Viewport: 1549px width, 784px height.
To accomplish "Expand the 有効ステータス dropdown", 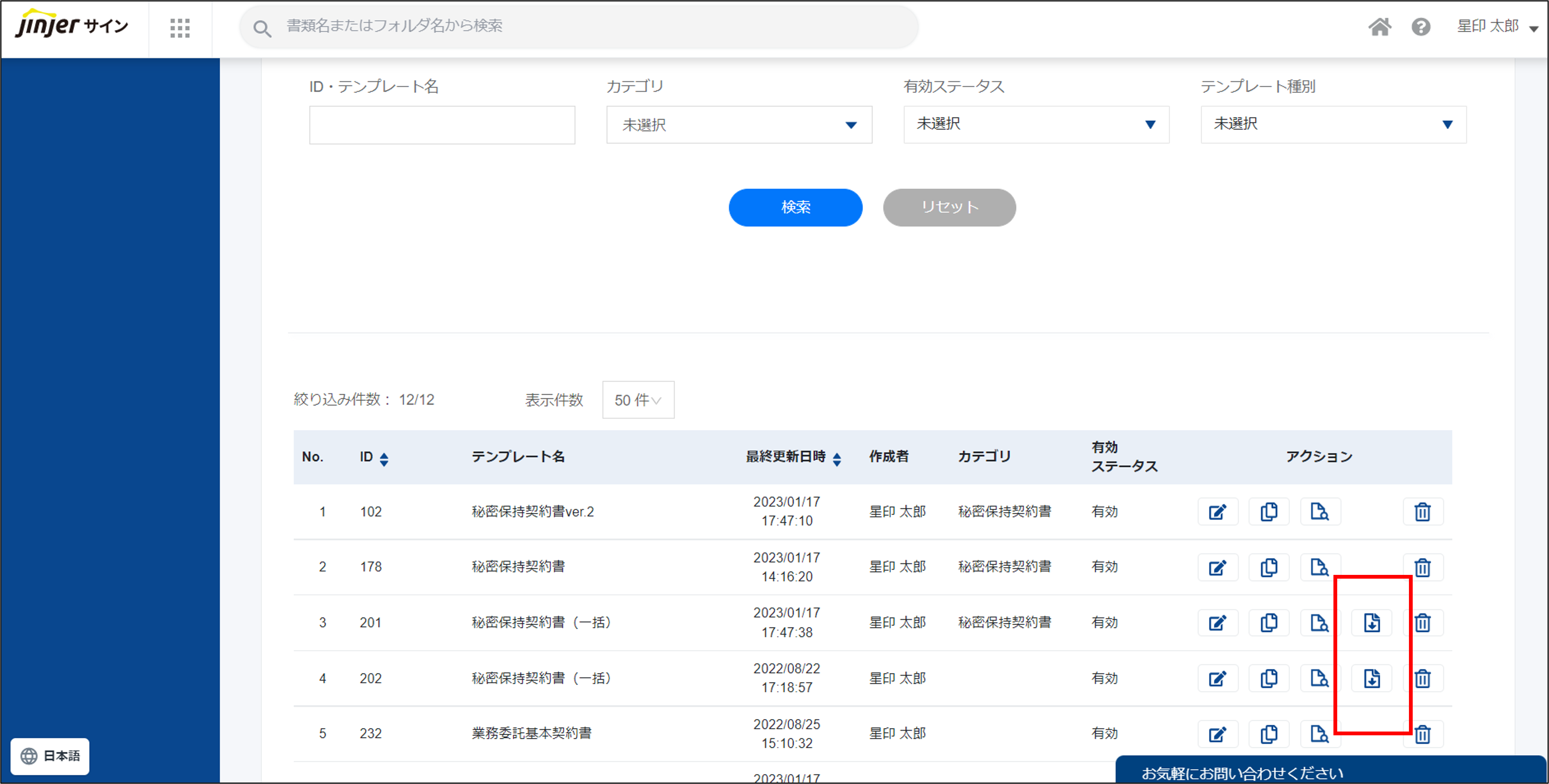I will pyautogui.click(x=1036, y=125).
